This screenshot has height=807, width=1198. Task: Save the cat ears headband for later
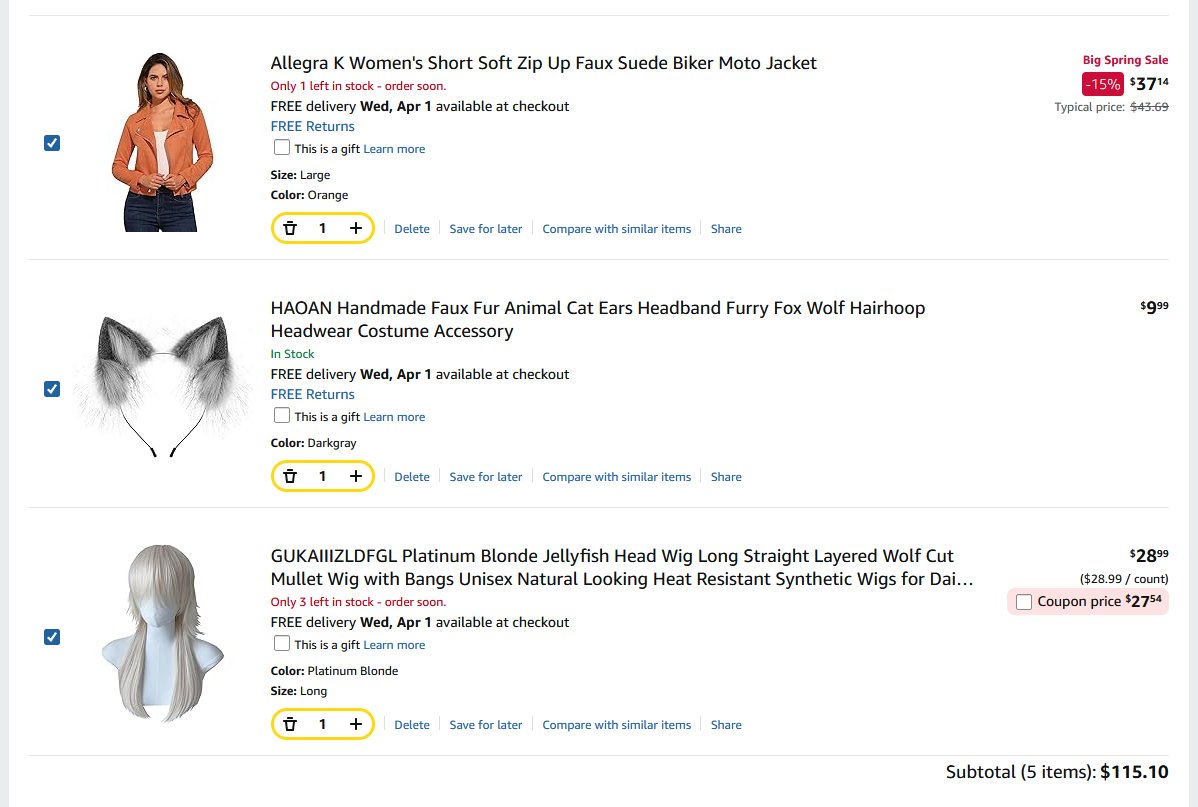point(485,477)
